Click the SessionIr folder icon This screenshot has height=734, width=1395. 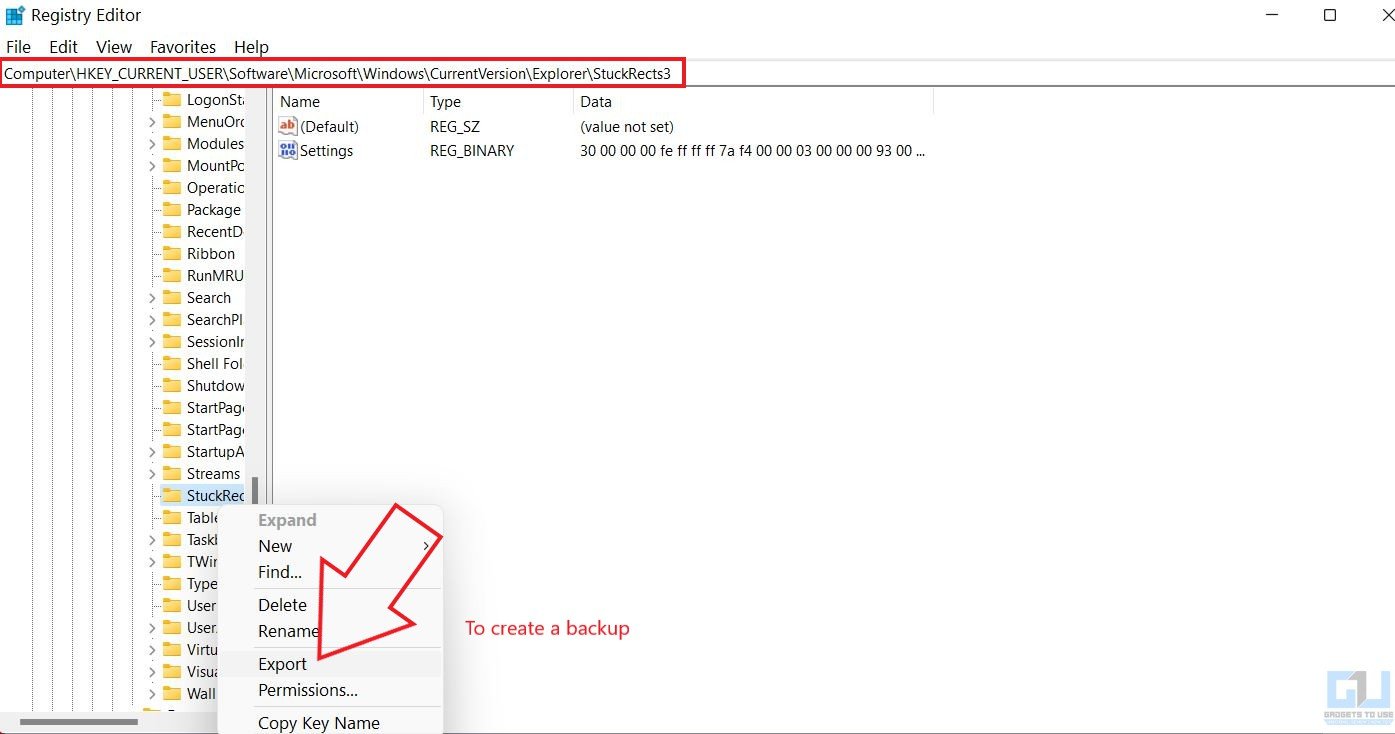click(172, 342)
